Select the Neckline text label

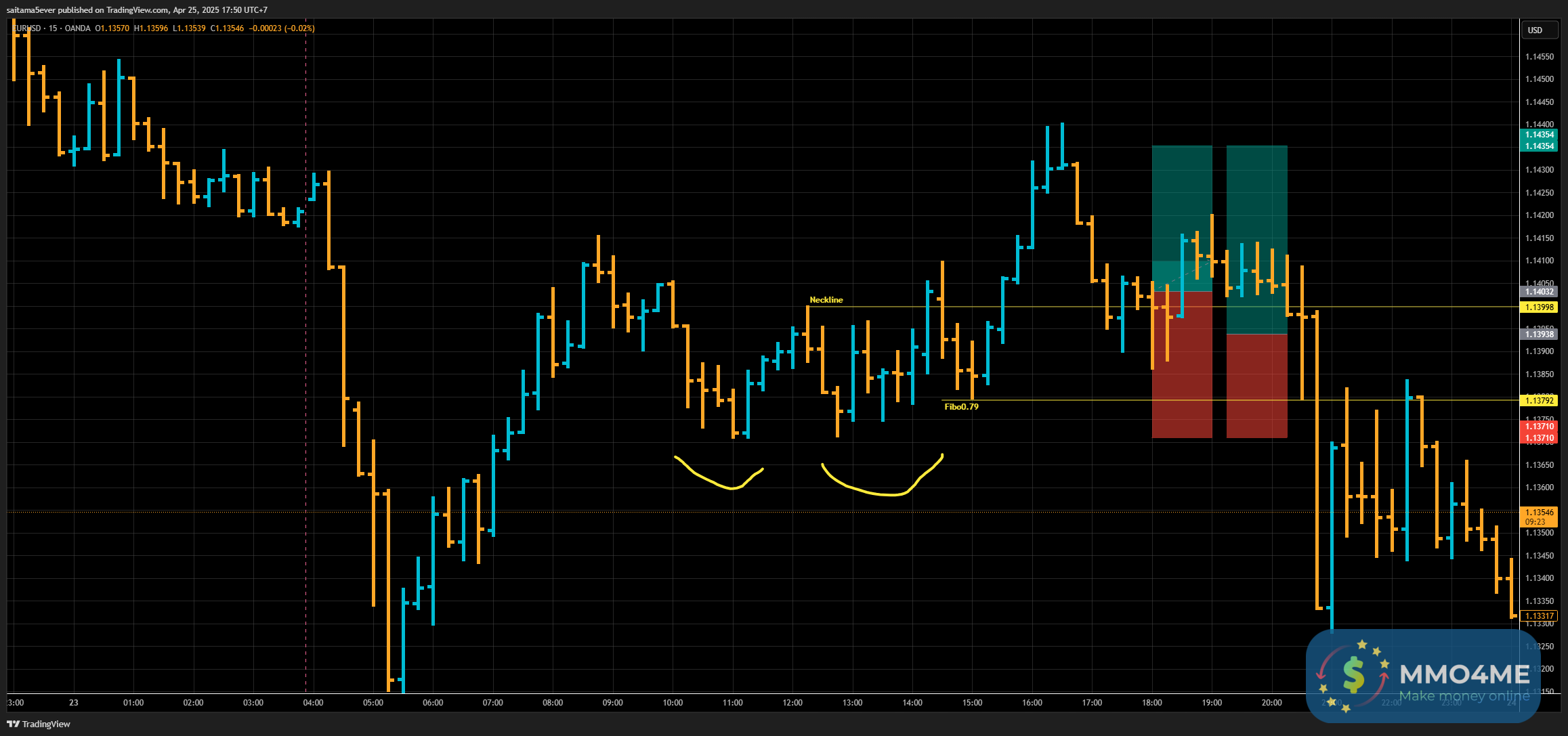click(x=826, y=300)
